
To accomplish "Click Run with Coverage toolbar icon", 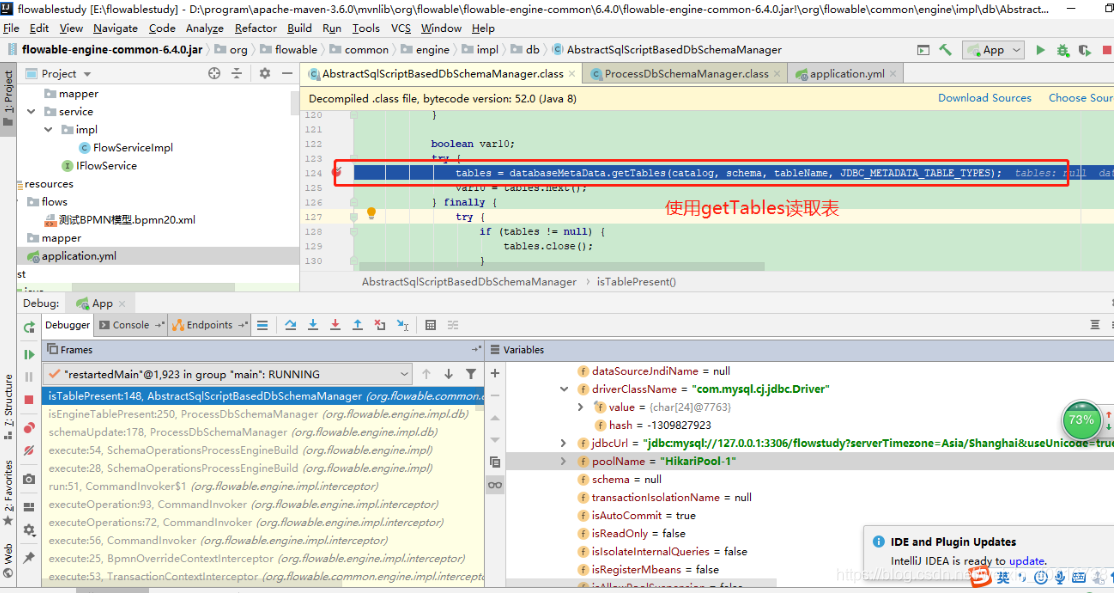I will point(1085,51).
